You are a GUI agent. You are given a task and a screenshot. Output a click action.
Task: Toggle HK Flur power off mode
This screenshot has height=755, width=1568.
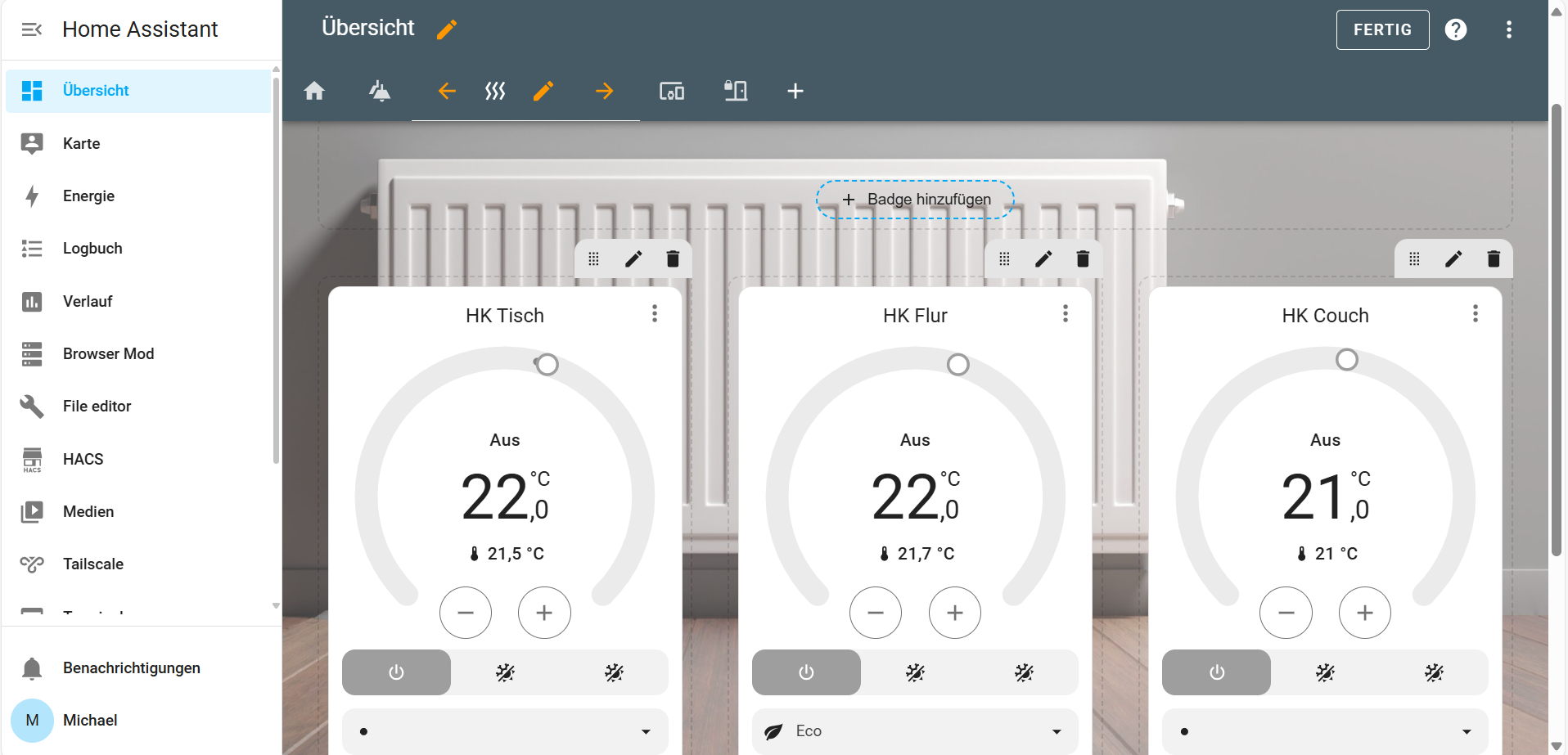tap(806, 672)
